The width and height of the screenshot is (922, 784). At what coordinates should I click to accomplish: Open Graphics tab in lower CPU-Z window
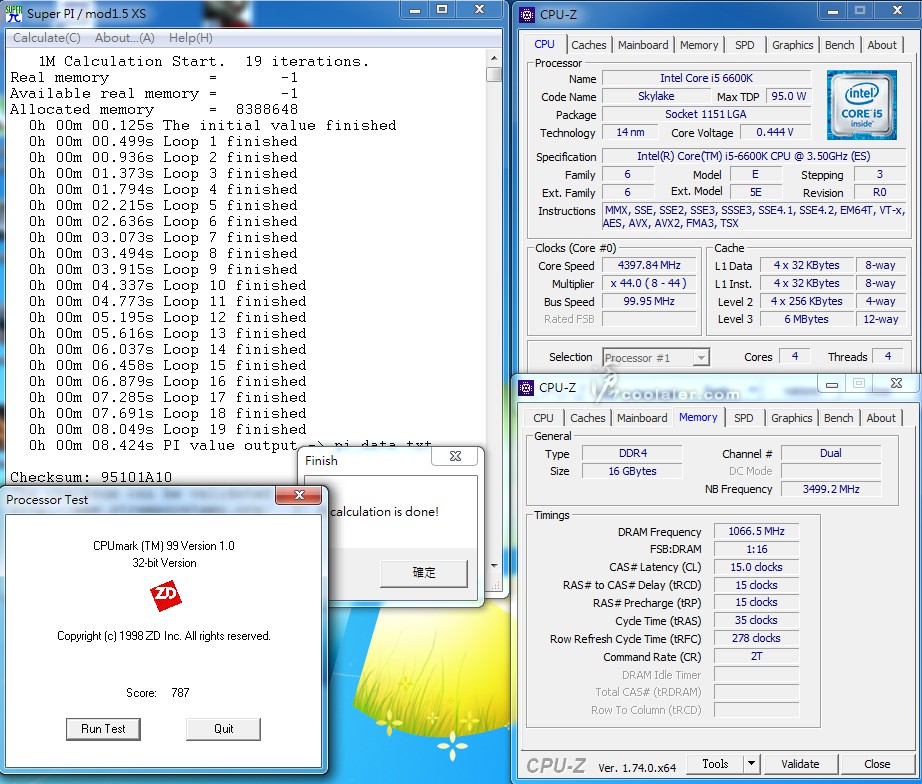coord(791,418)
